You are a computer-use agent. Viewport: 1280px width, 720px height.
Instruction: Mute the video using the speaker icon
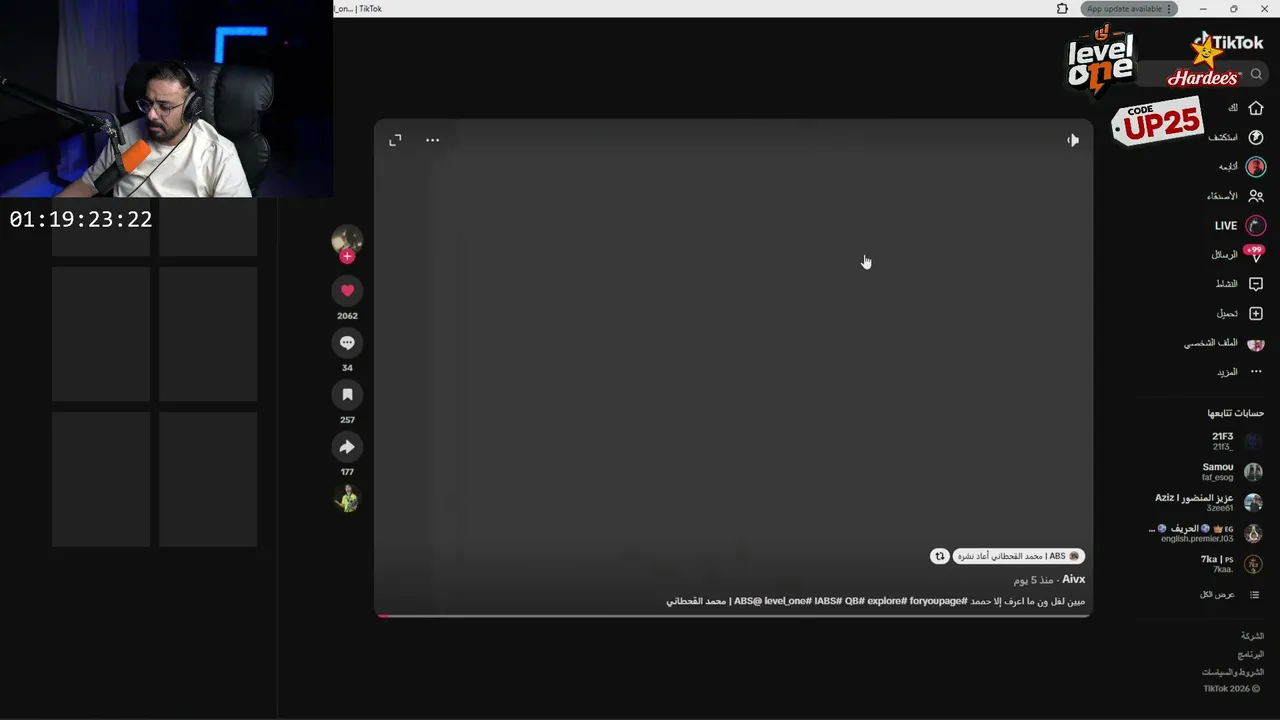point(1072,140)
